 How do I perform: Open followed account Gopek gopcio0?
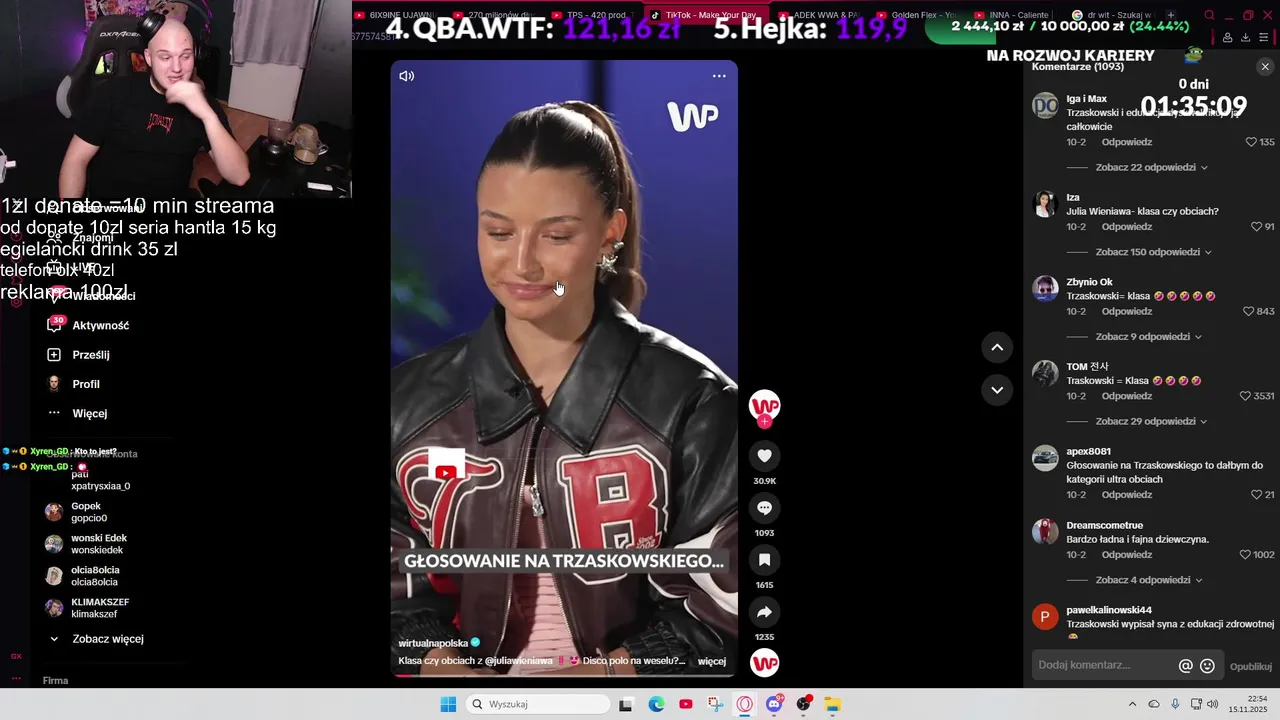pyautogui.click(x=77, y=512)
